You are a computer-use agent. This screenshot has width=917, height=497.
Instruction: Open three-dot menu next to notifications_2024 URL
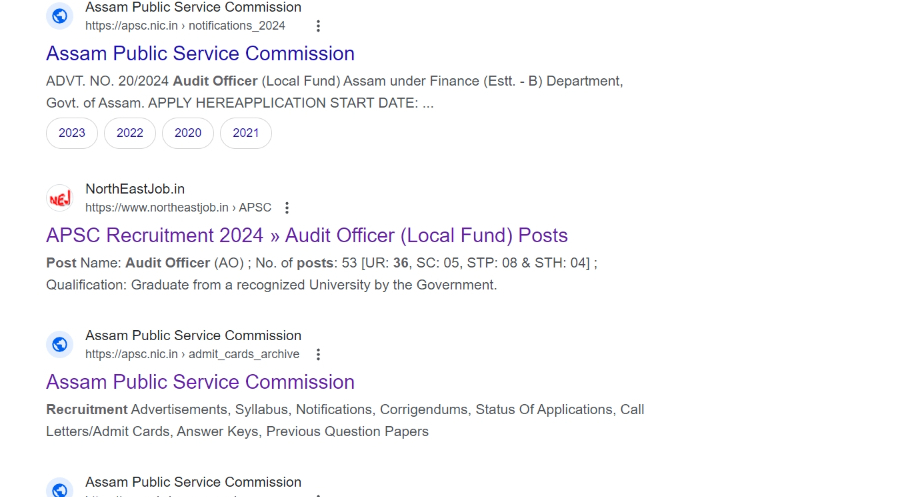pos(318,26)
